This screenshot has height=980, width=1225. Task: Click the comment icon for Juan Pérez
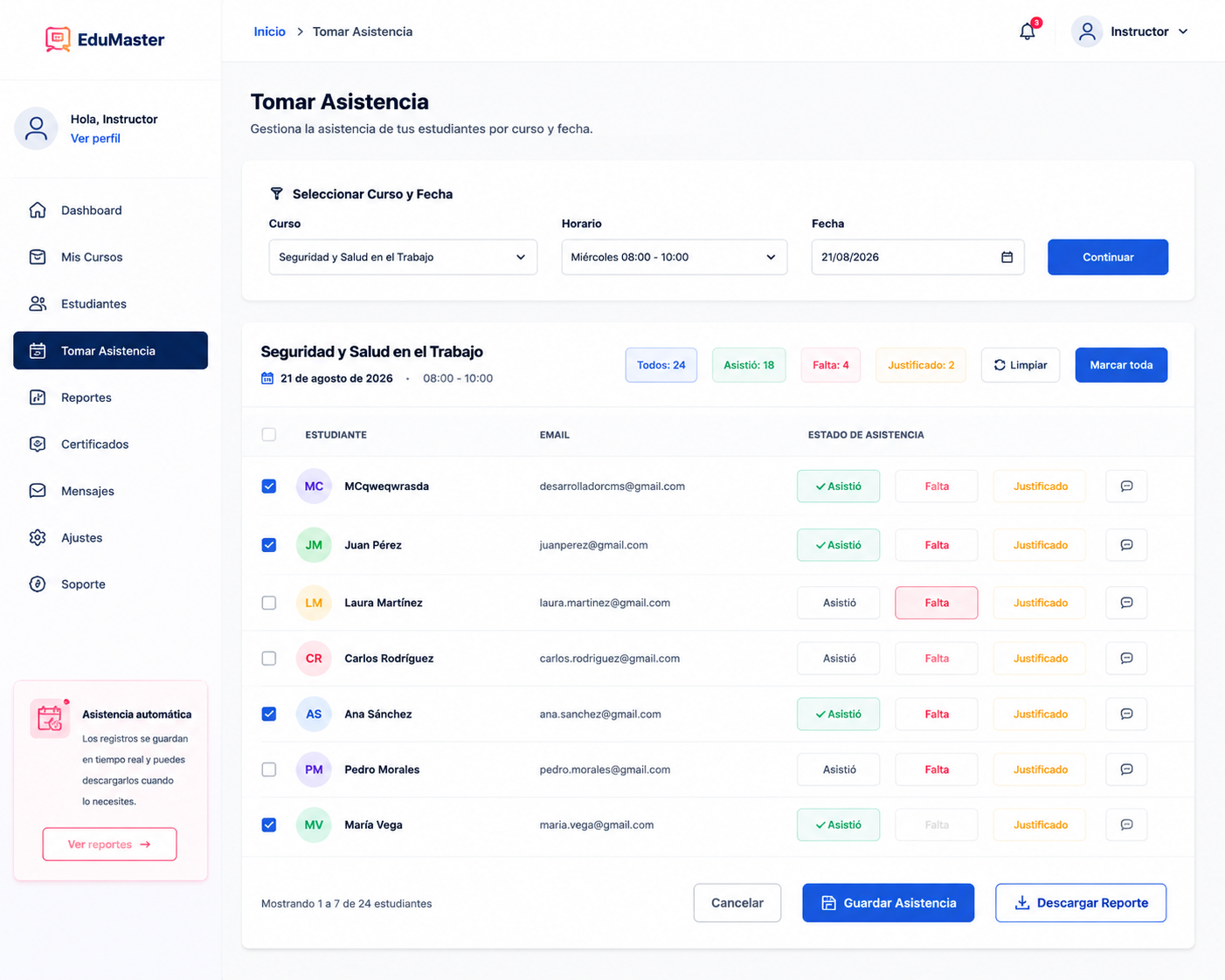(x=1126, y=545)
